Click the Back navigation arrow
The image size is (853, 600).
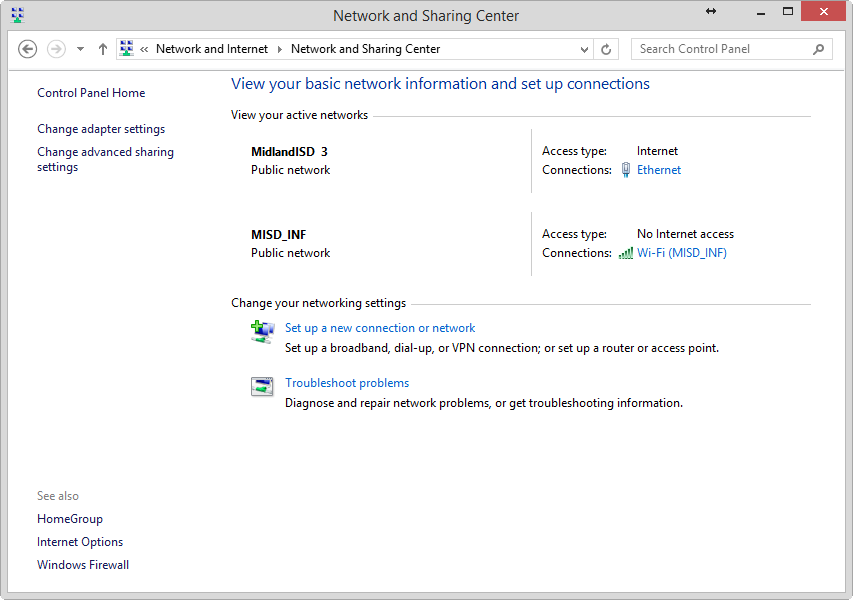(x=28, y=49)
